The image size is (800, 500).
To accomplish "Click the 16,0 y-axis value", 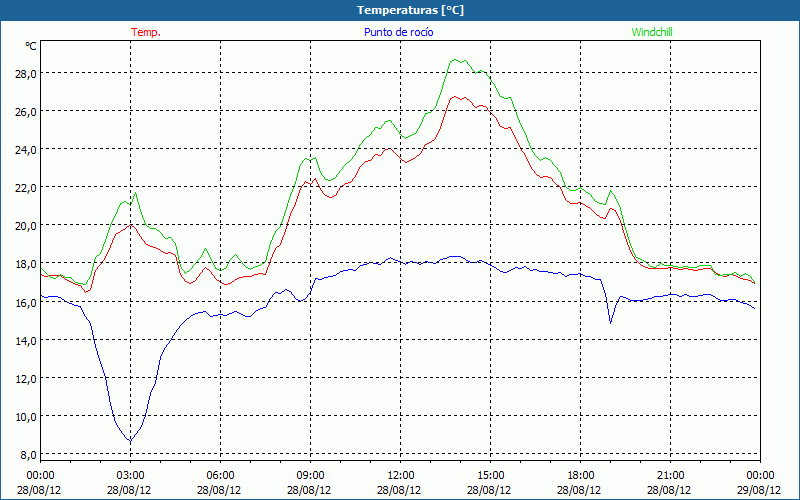I will click(26, 302).
